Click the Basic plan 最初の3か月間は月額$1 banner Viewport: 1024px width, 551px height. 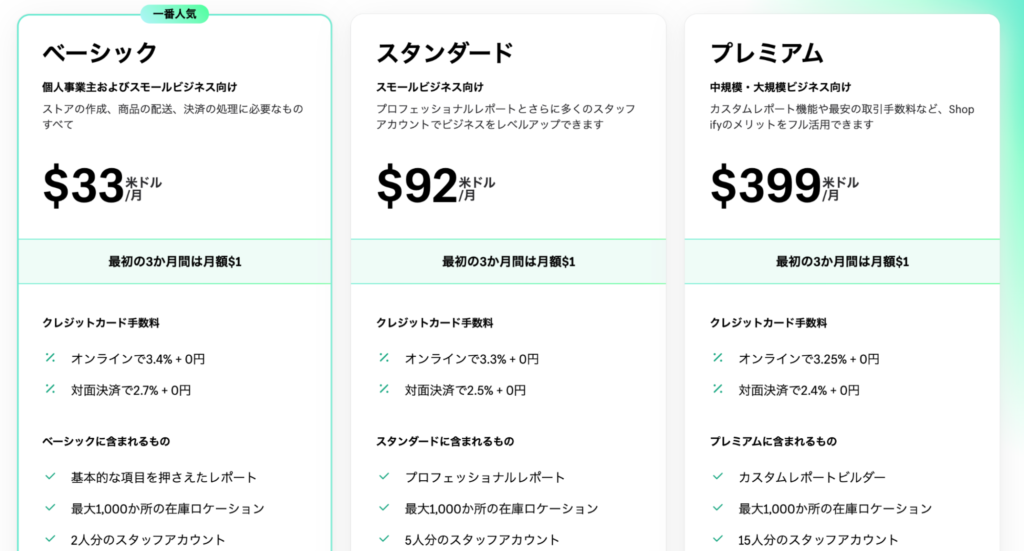174,261
